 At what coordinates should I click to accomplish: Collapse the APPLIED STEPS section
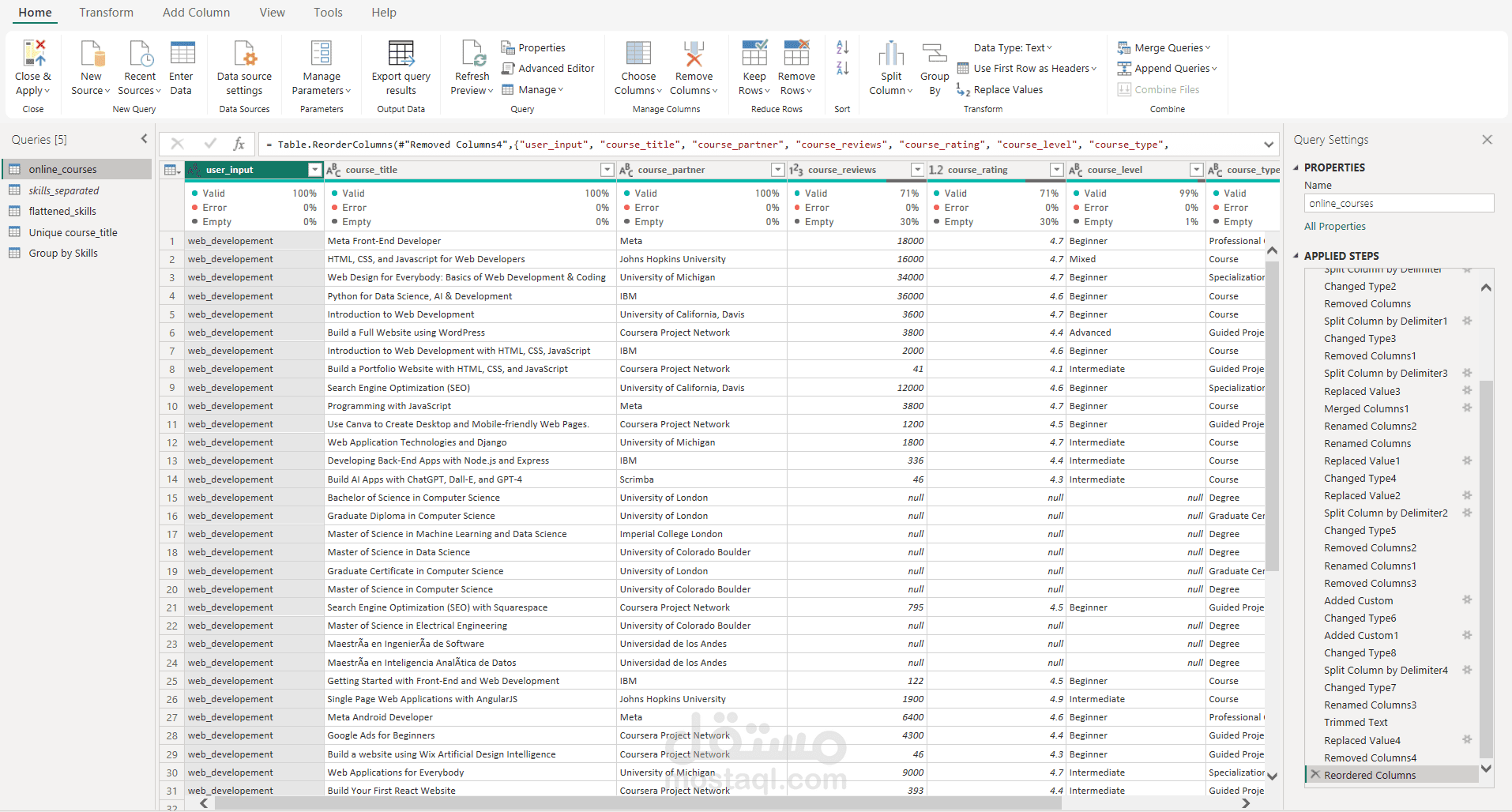point(1296,256)
